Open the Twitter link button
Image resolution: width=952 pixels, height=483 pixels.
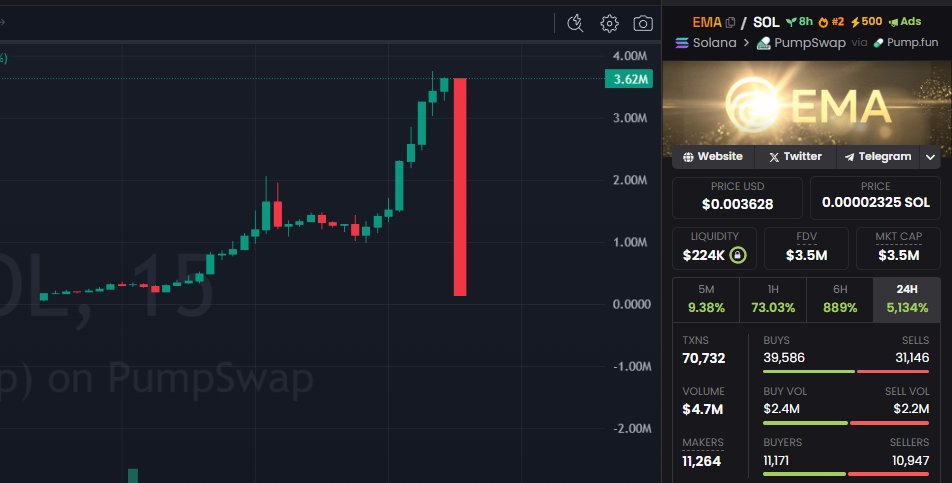[795, 157]
